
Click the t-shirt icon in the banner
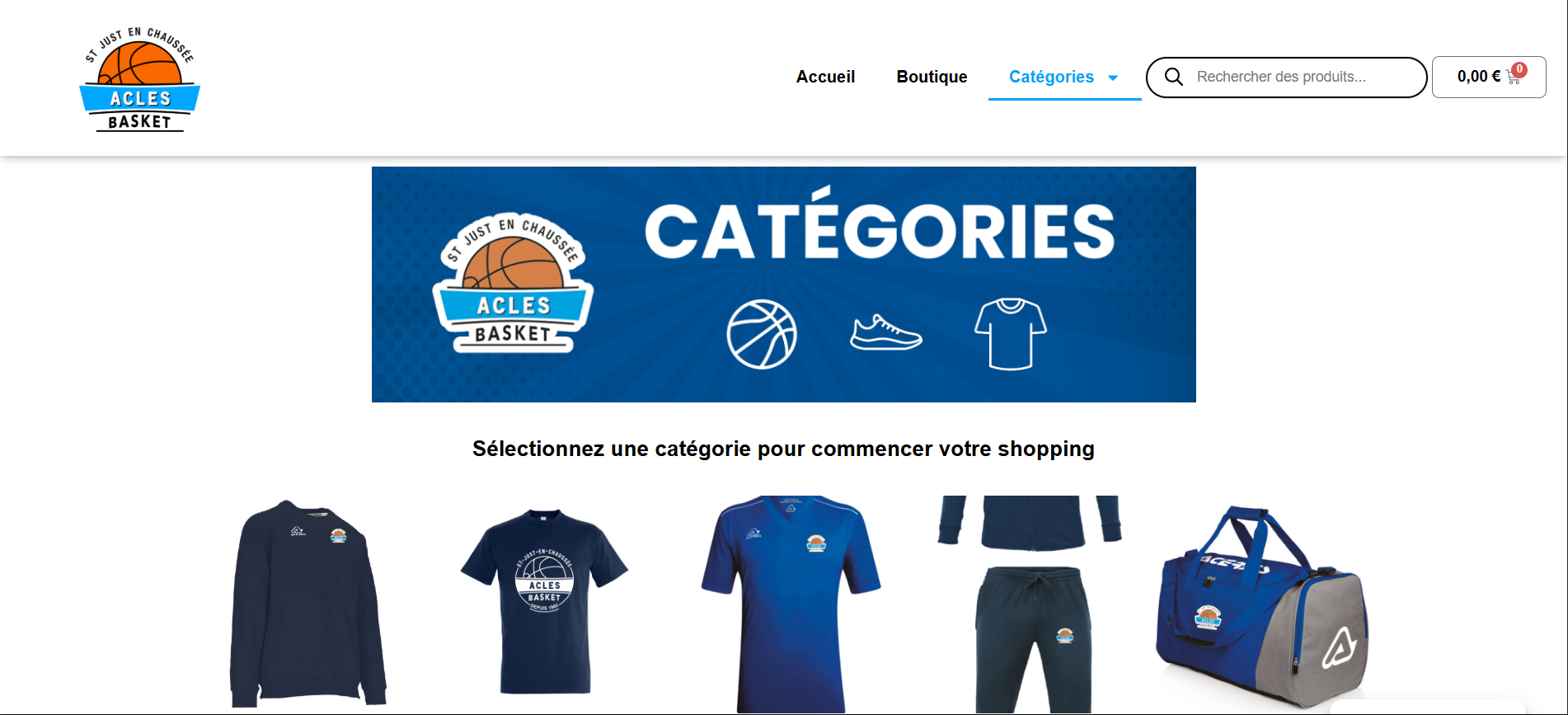coord(1011,334)
